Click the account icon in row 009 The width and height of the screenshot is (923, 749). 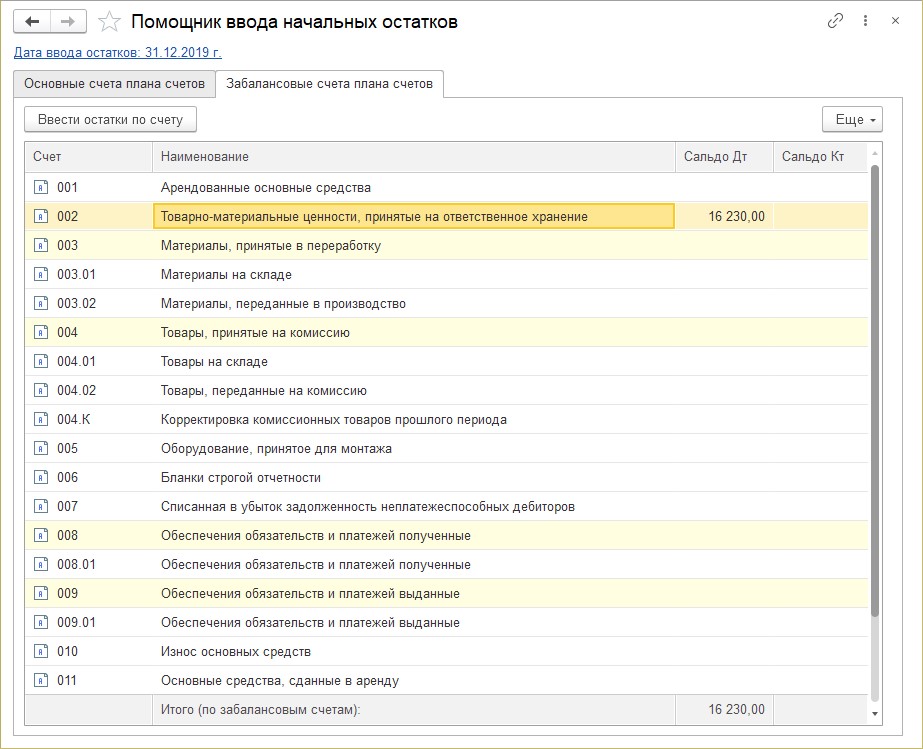coord(41,593)
